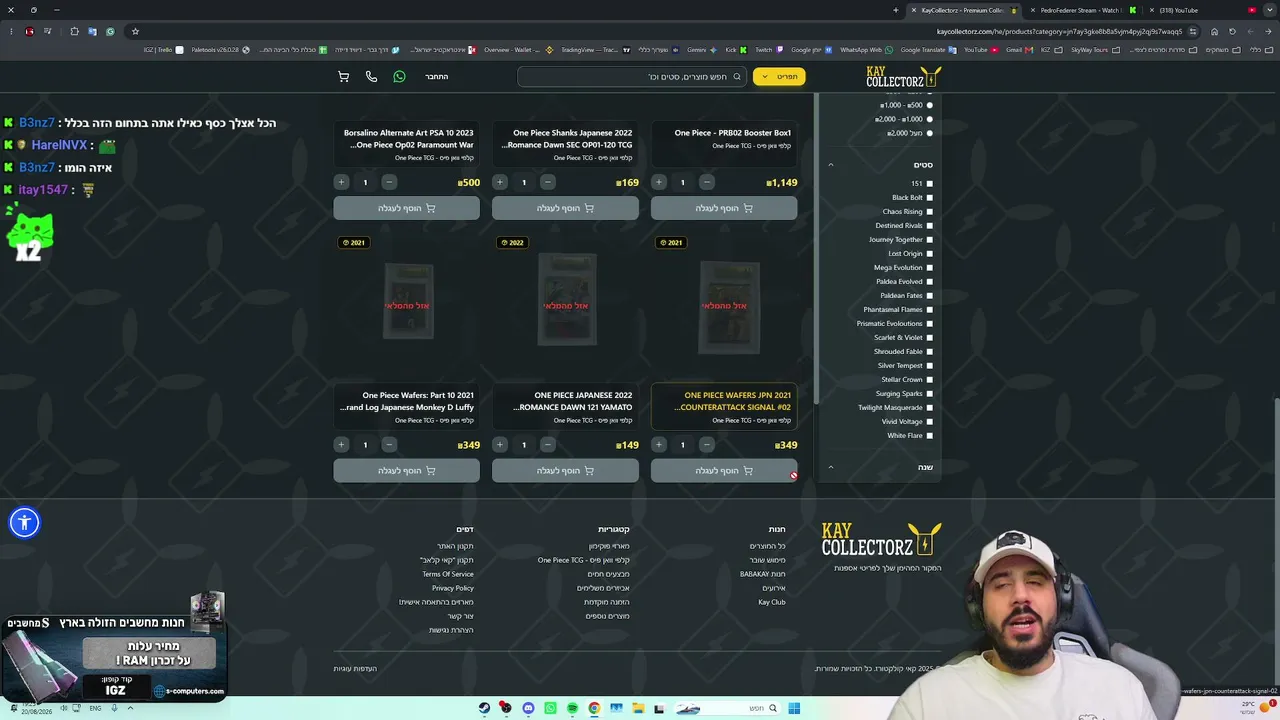This screenshot has height=720, width=1280.
Task: Decrease quantity for Counterattack Signal #02 wafer
Action: 707,445
